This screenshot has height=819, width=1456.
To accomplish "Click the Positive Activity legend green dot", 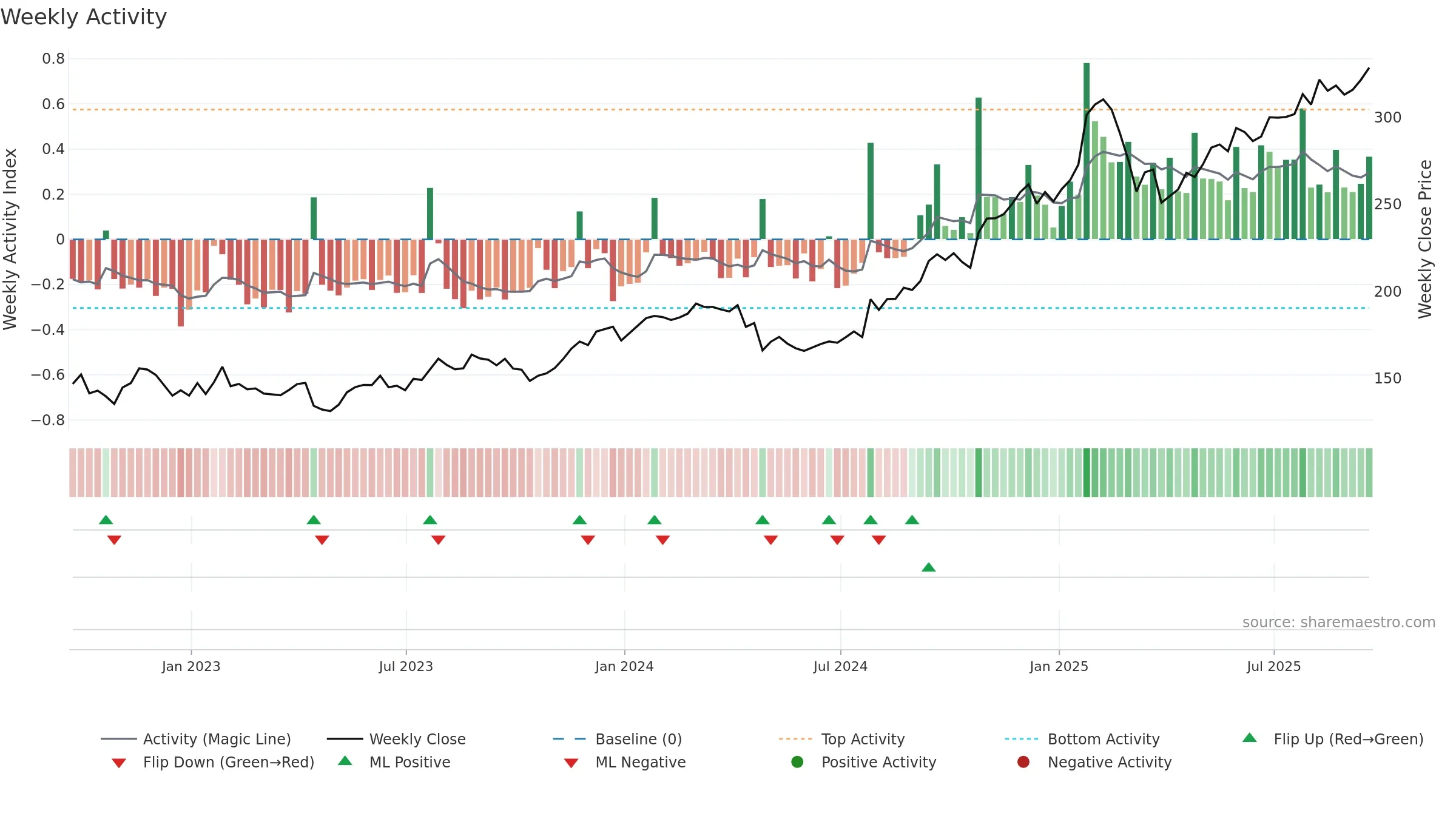I will [798, 762].
